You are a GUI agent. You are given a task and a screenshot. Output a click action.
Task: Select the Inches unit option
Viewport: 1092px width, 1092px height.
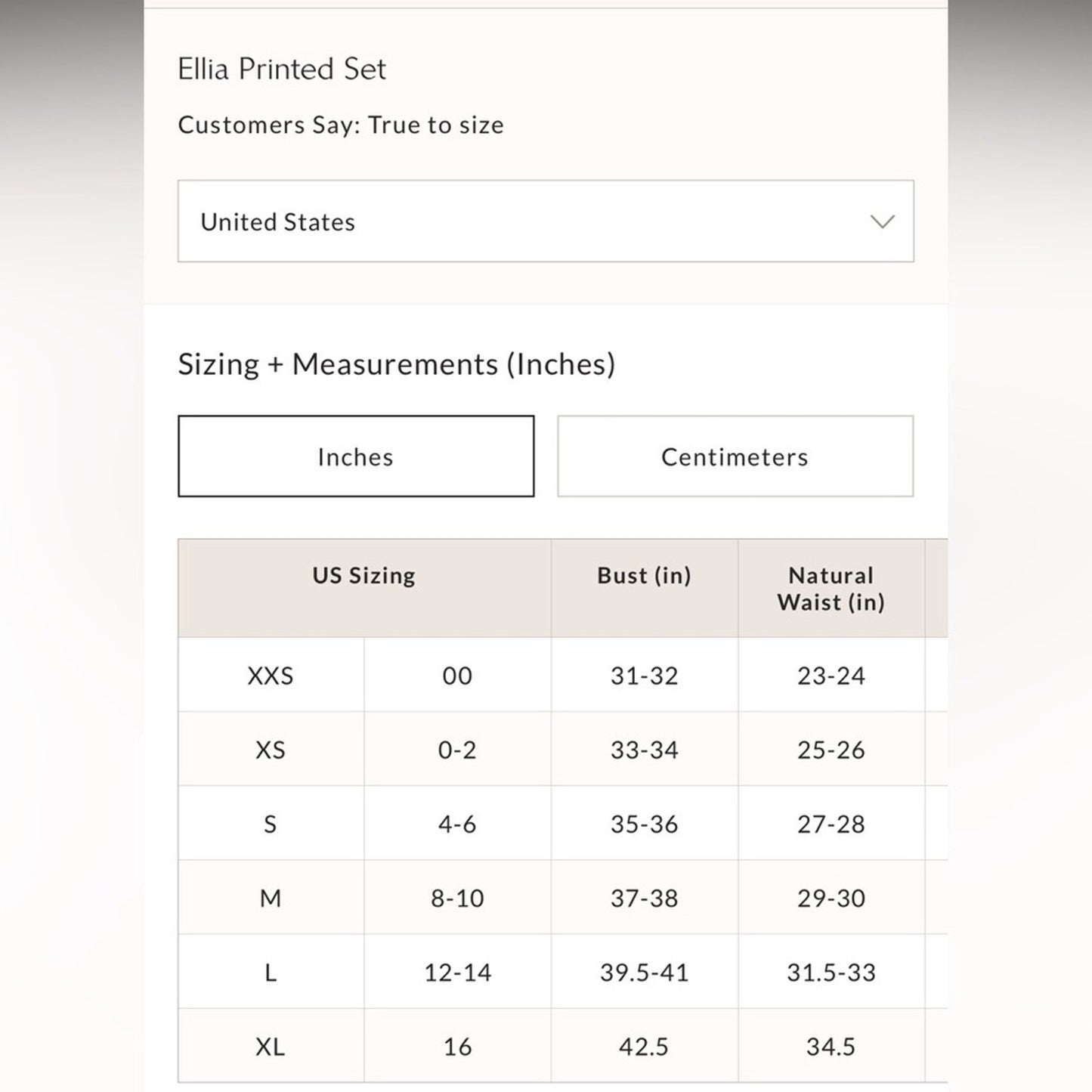(x=355, y=456)
